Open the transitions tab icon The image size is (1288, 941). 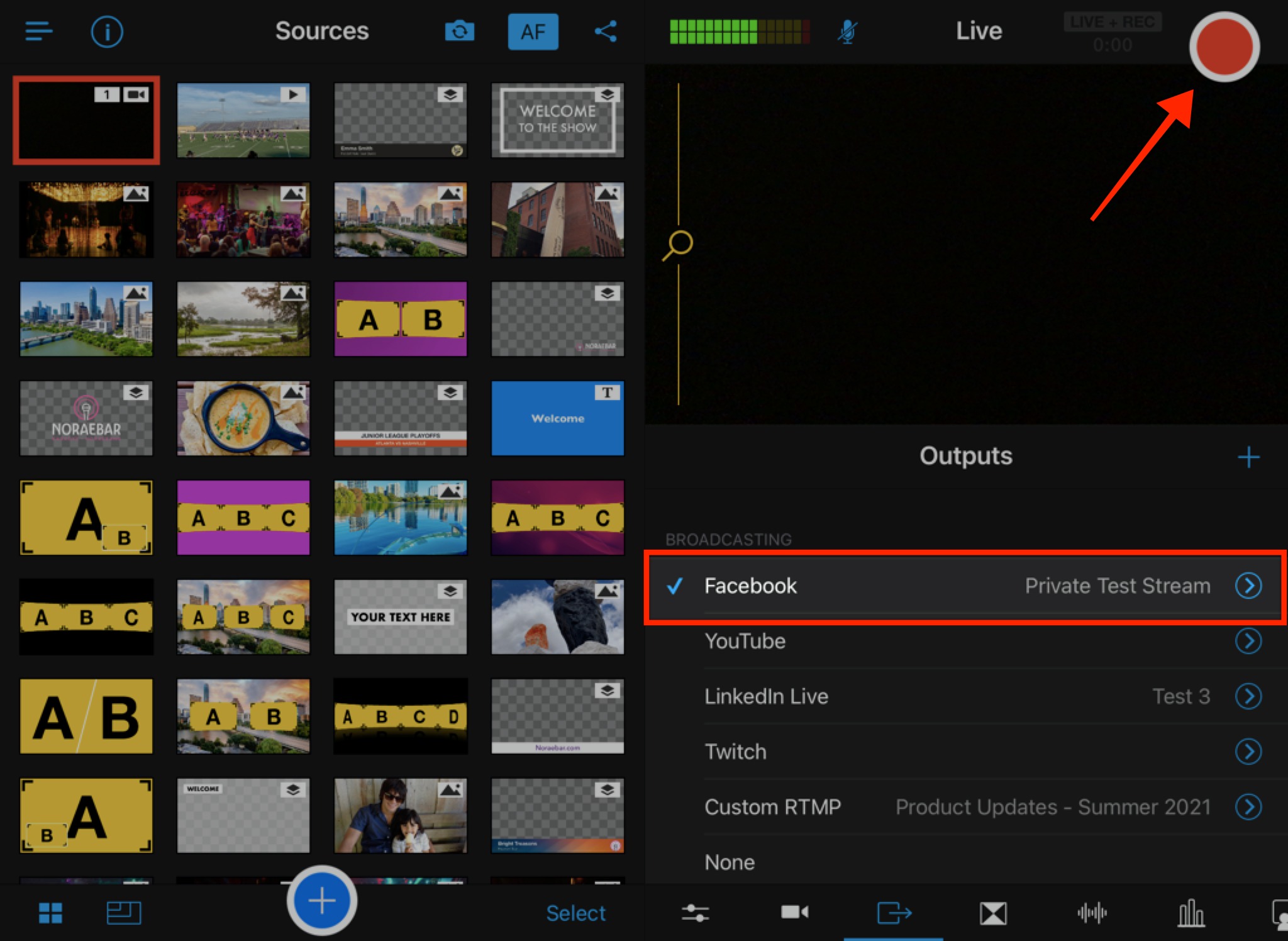993,913
